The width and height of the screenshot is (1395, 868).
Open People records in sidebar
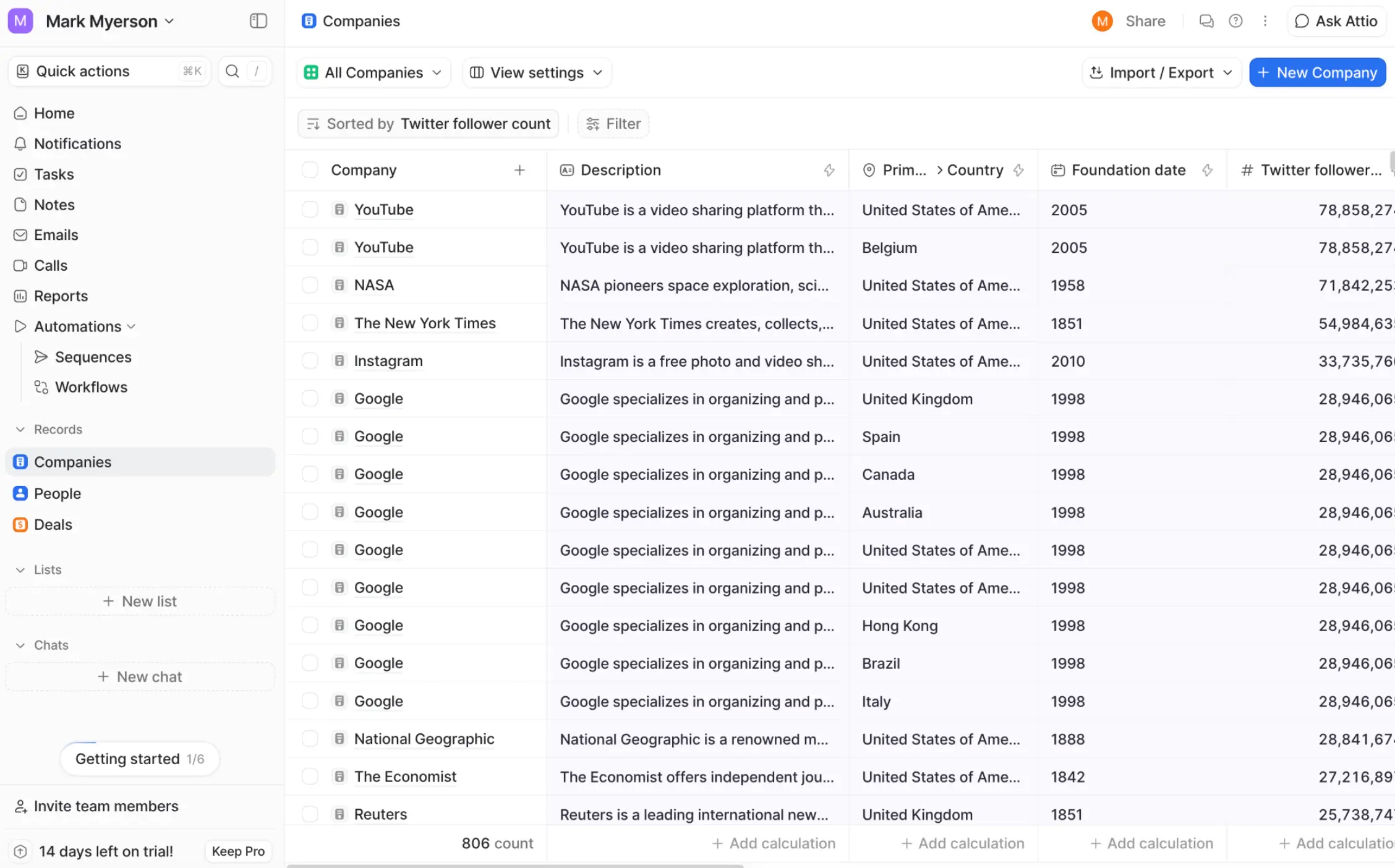[140, 493]
